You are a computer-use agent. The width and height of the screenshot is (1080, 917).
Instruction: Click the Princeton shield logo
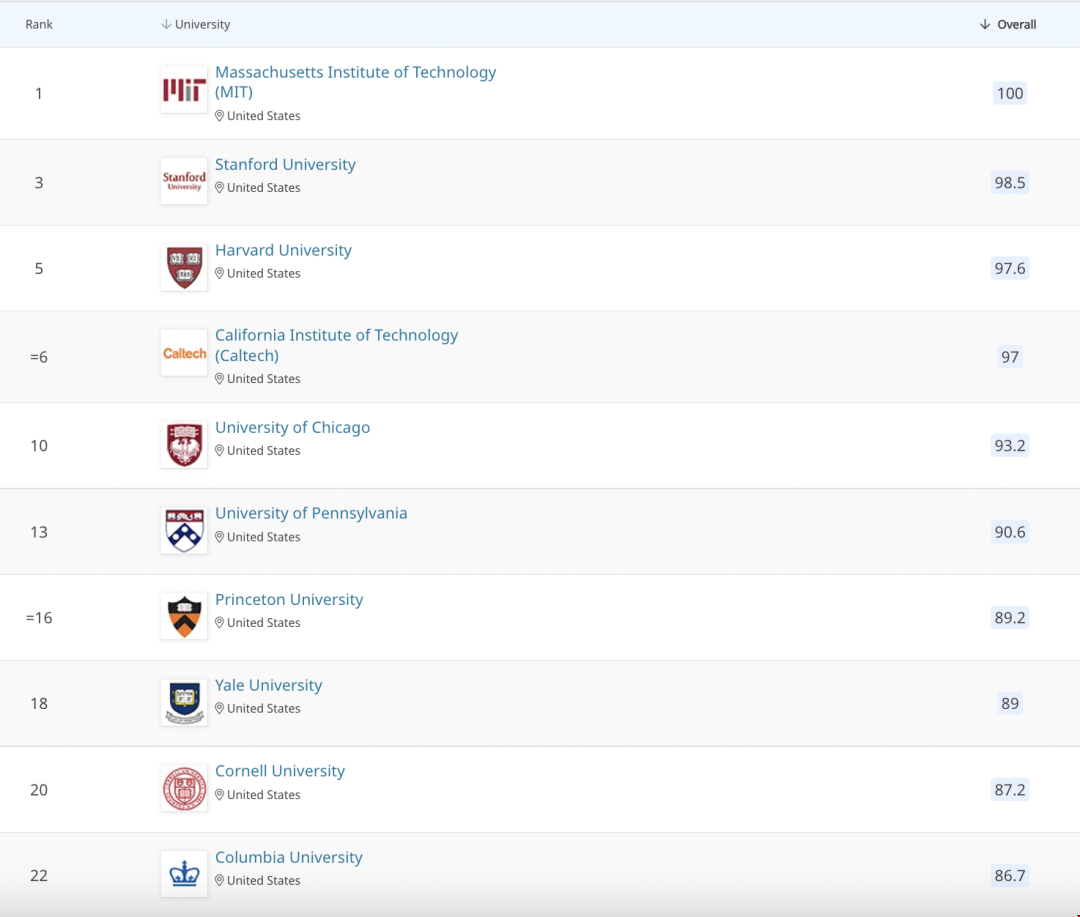(184, 616)
